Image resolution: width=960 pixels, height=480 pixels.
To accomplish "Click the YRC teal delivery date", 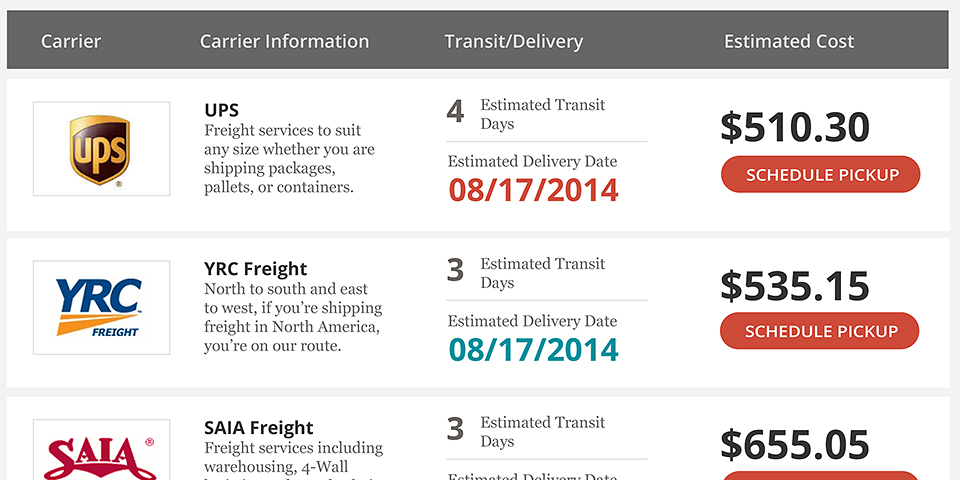I will (533, 350).
